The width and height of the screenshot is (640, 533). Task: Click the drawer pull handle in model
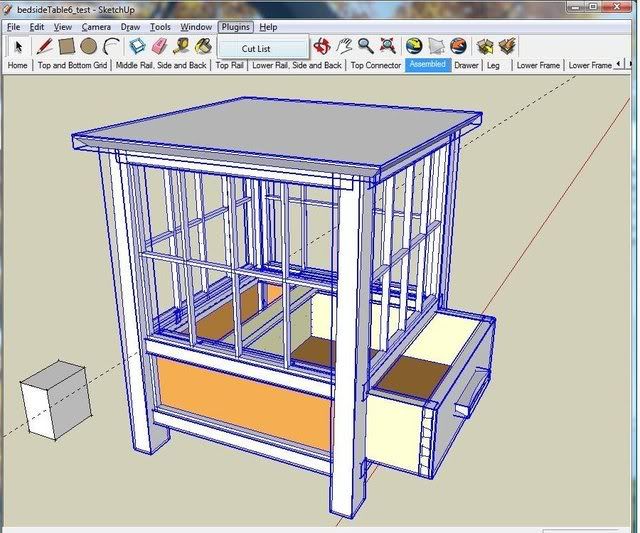pos(473,393)
